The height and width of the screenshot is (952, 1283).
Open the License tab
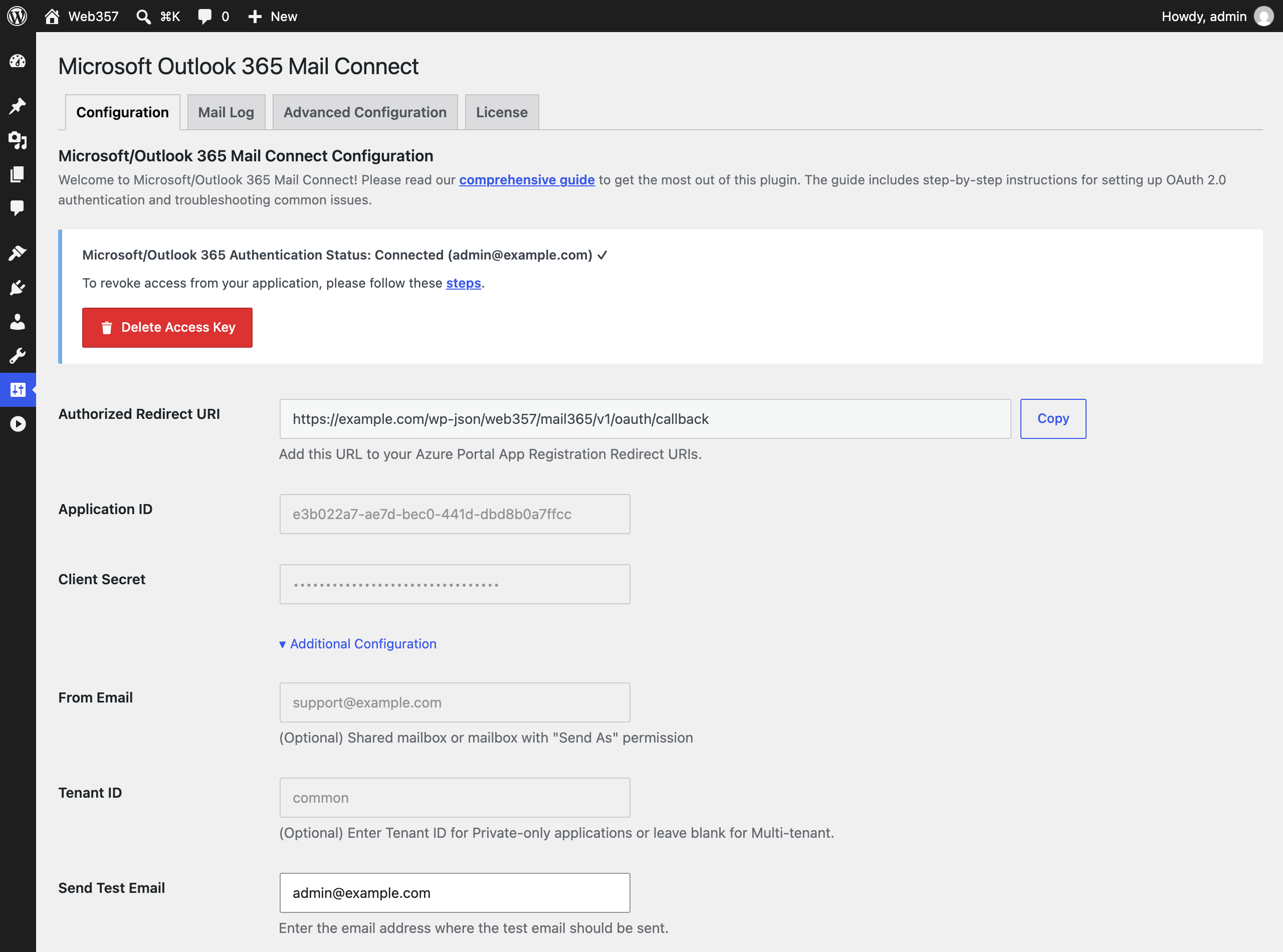[x=502, y=112]
